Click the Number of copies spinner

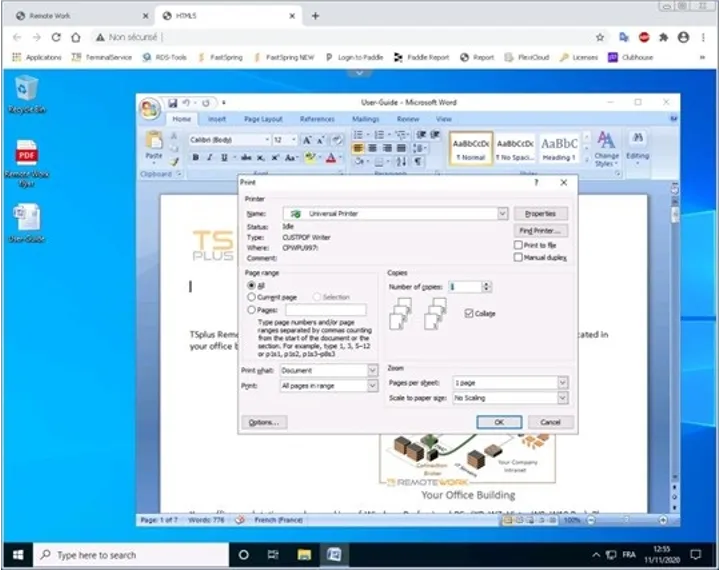(x=486, y=287)
